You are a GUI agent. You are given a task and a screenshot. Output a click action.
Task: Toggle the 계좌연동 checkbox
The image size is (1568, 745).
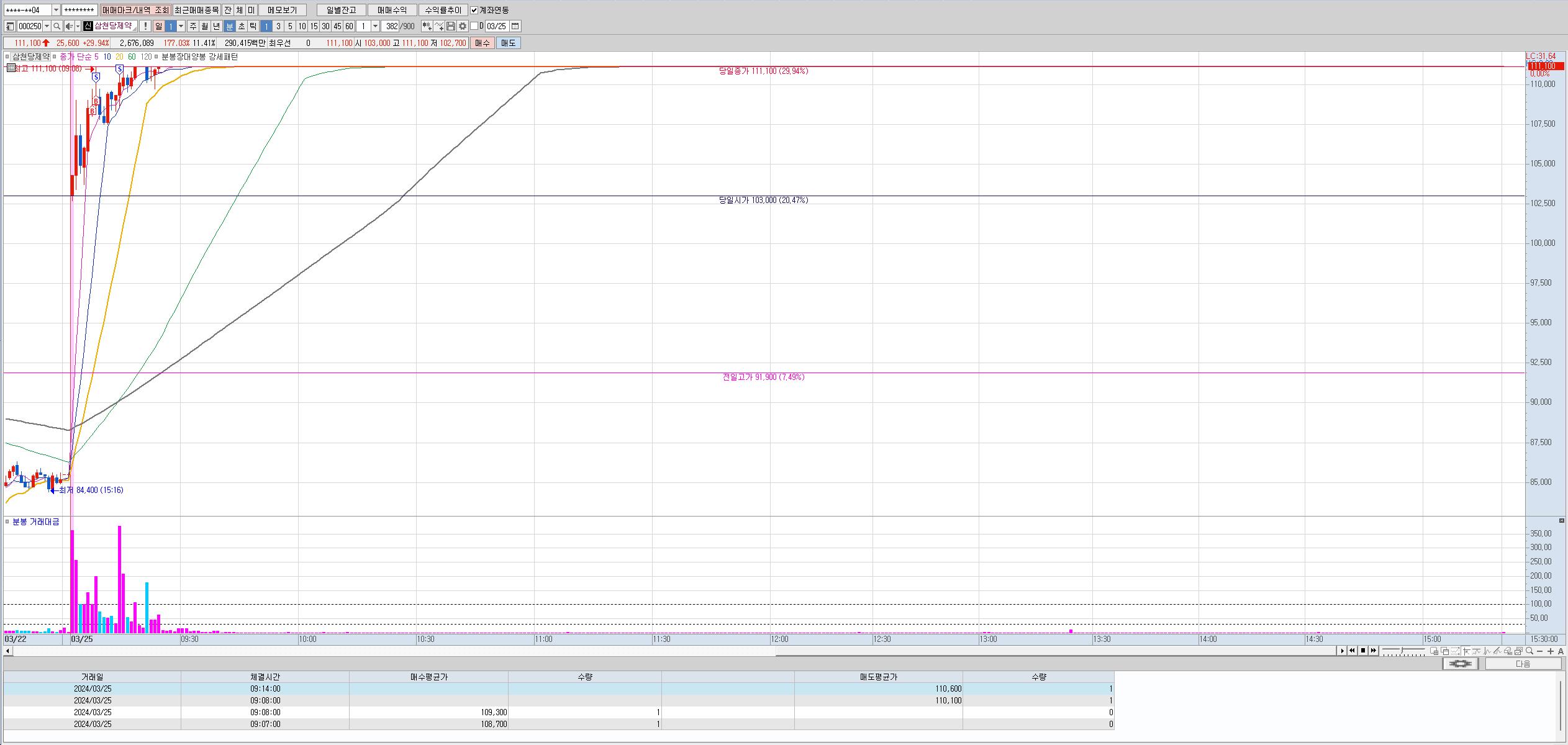click(474, 10)
